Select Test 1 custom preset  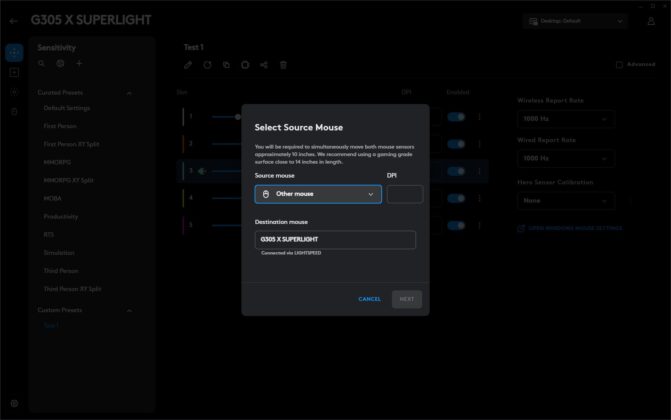[51, 325]
